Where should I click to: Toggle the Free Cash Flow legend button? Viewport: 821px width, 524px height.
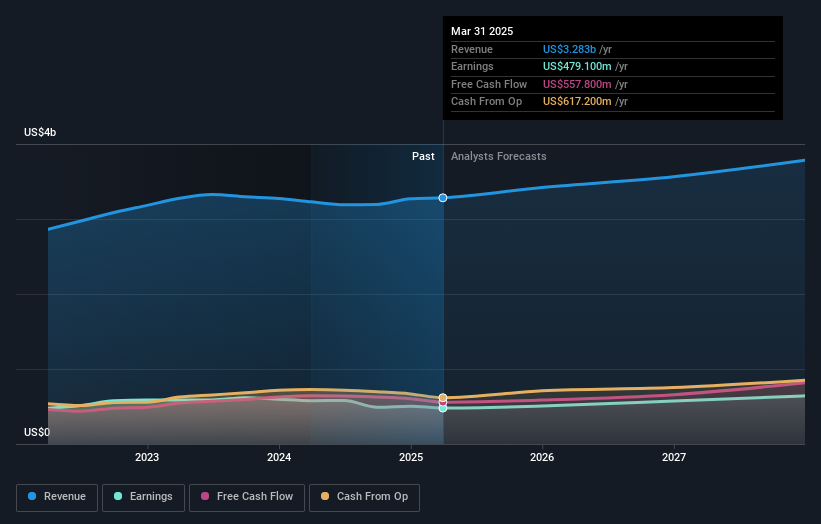pyautogui.click(x=247, y=497)
